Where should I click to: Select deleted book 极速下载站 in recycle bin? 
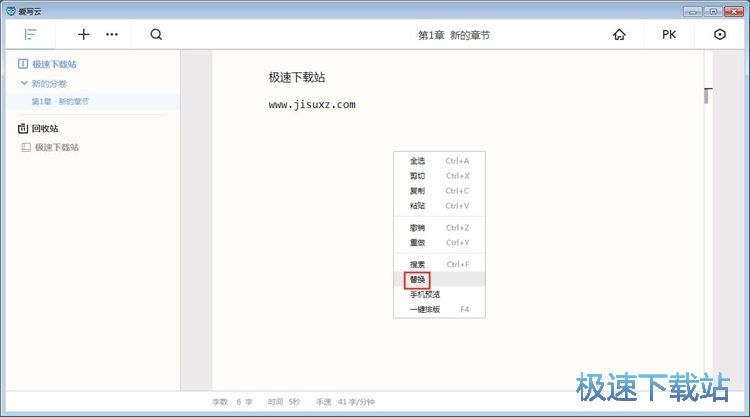[x=56, y=147]
